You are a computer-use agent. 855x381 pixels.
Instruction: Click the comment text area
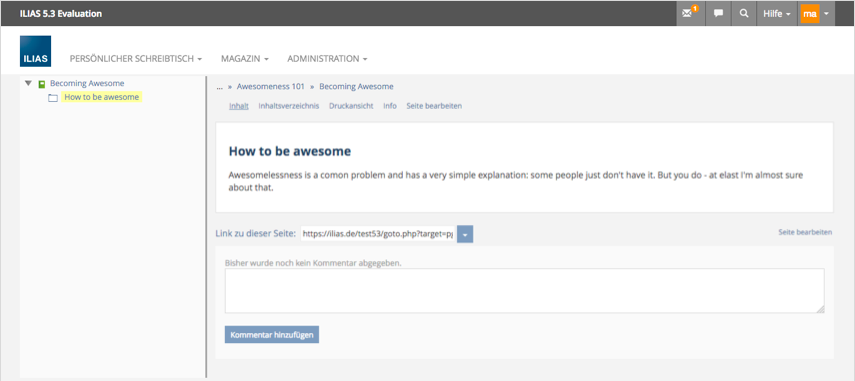tap(525, 291)
